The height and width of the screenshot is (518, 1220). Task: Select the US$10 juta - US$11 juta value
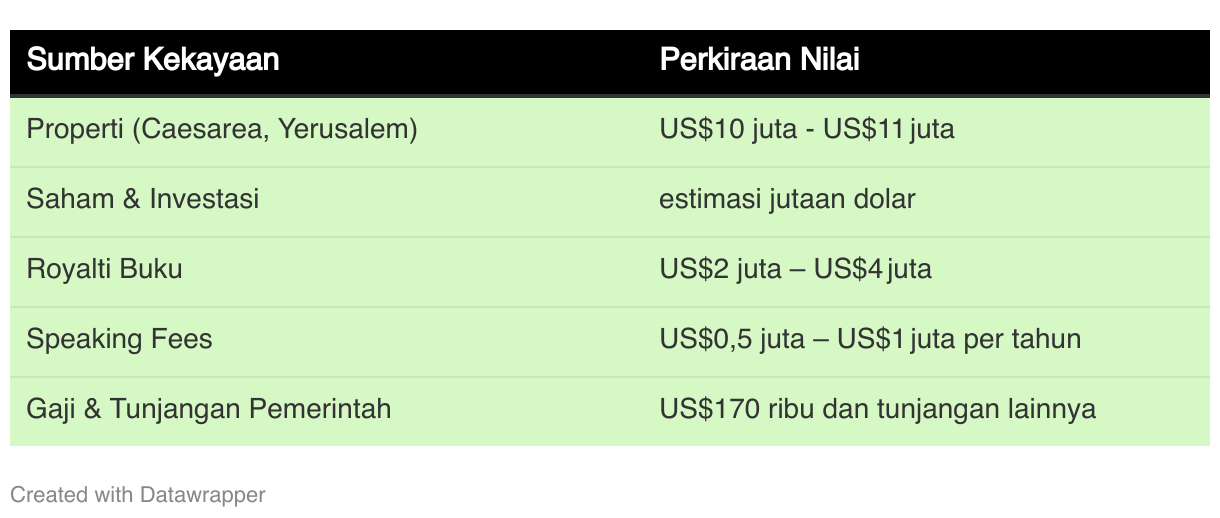point(807,130)
